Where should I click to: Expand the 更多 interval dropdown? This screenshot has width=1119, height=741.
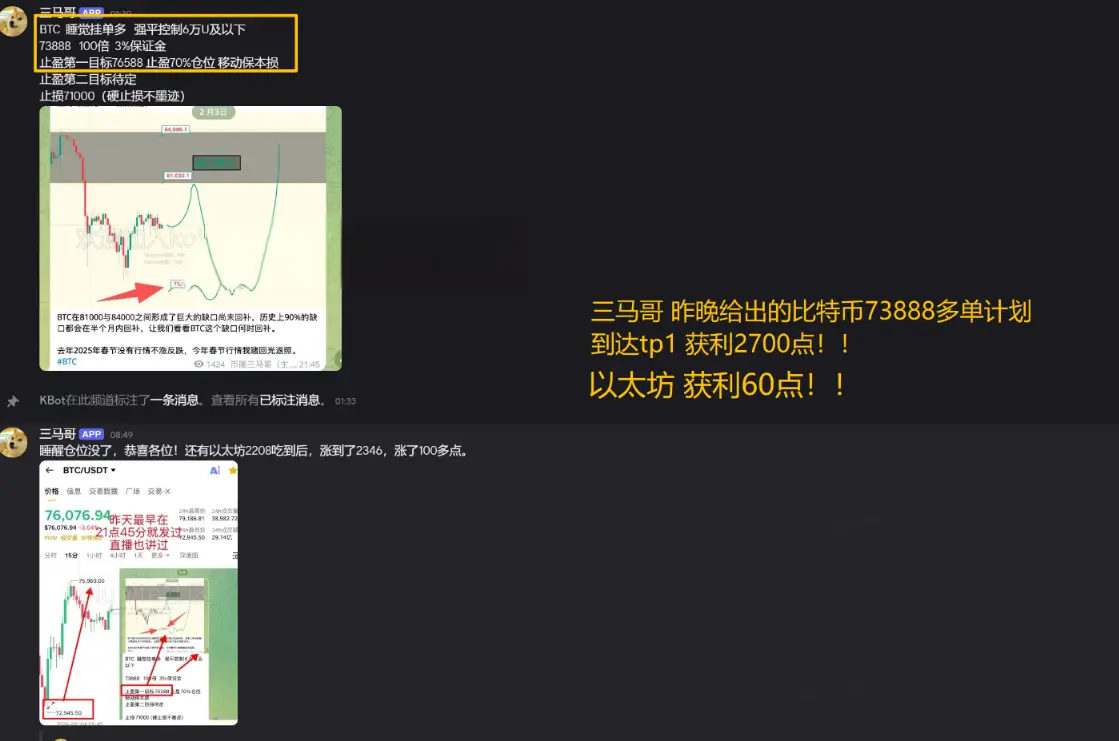click(x=160, y=555)
